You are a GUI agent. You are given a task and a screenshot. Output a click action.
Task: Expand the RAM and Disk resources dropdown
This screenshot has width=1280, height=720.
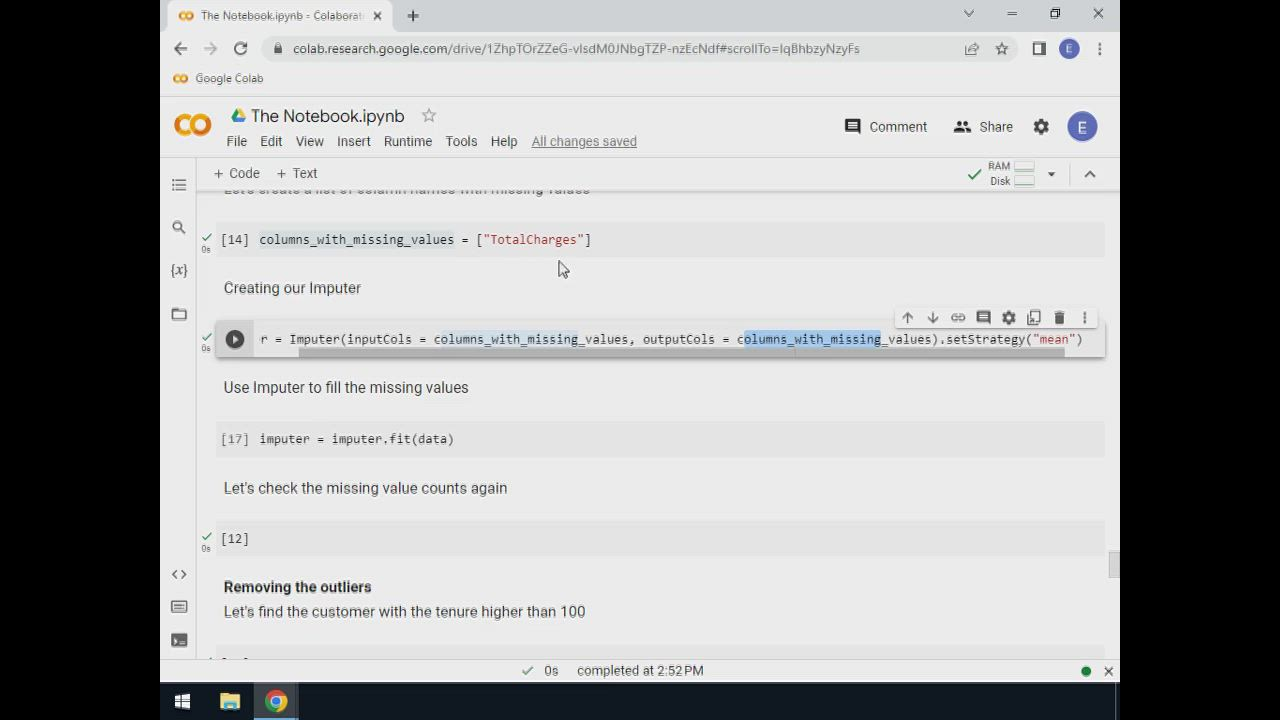click(1051, 174)
